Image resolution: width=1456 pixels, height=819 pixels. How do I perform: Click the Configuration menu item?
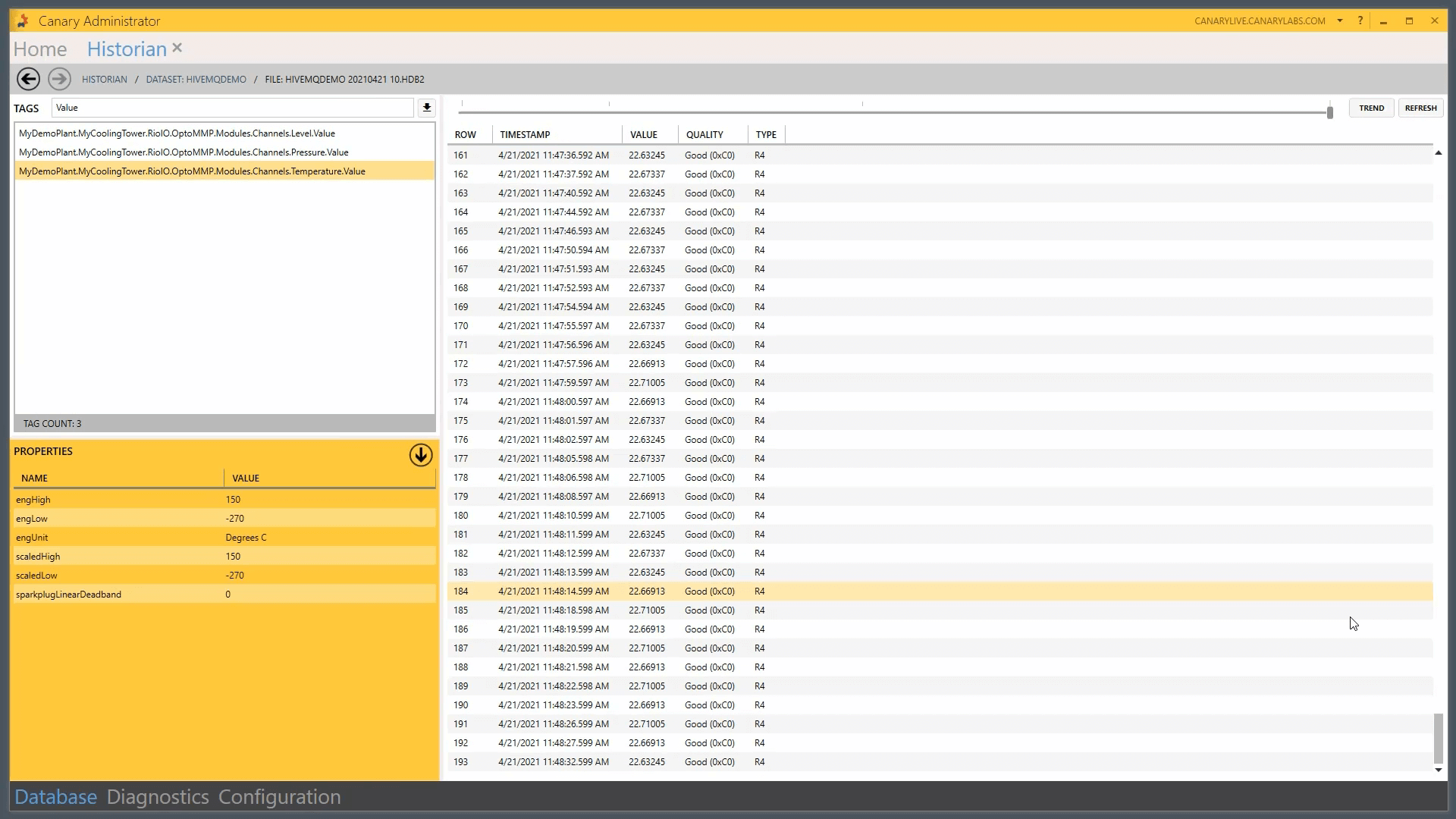pyautogui.click(x=280, y=796)
